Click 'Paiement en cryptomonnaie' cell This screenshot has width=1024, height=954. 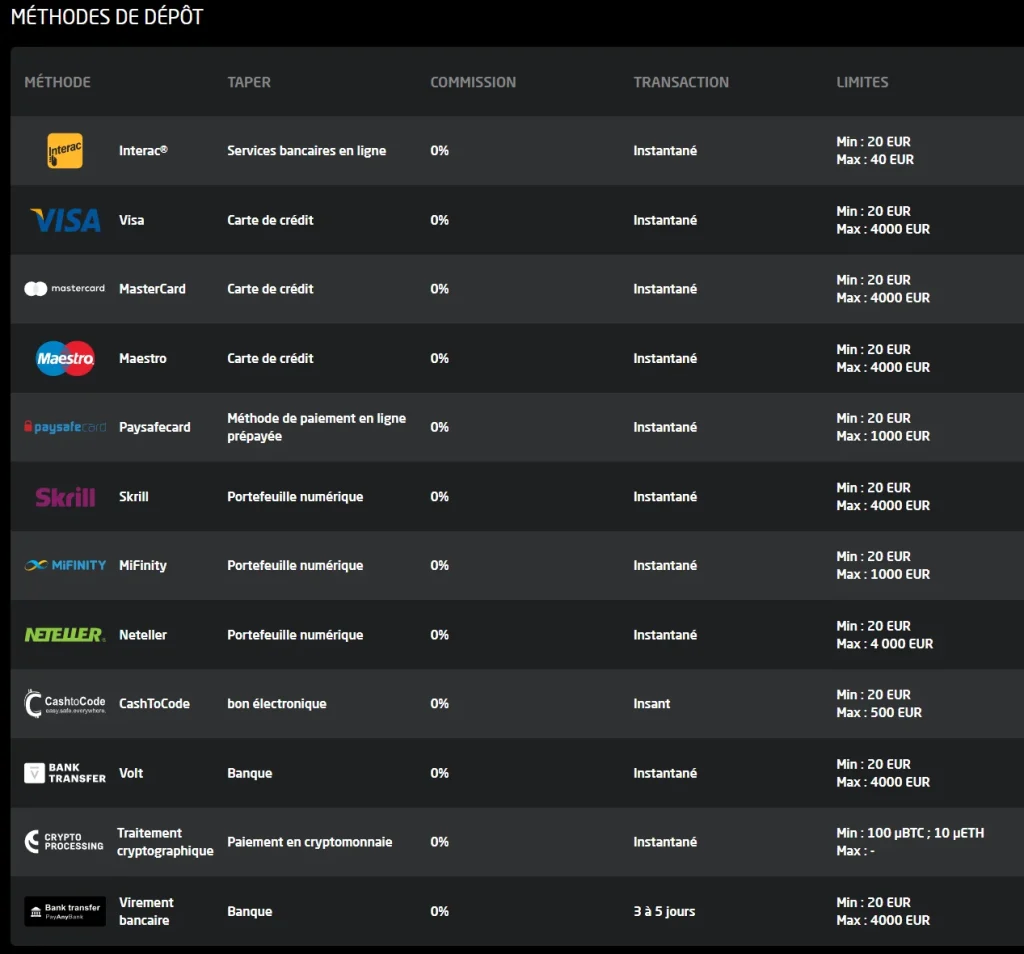[x=310, y=842]
